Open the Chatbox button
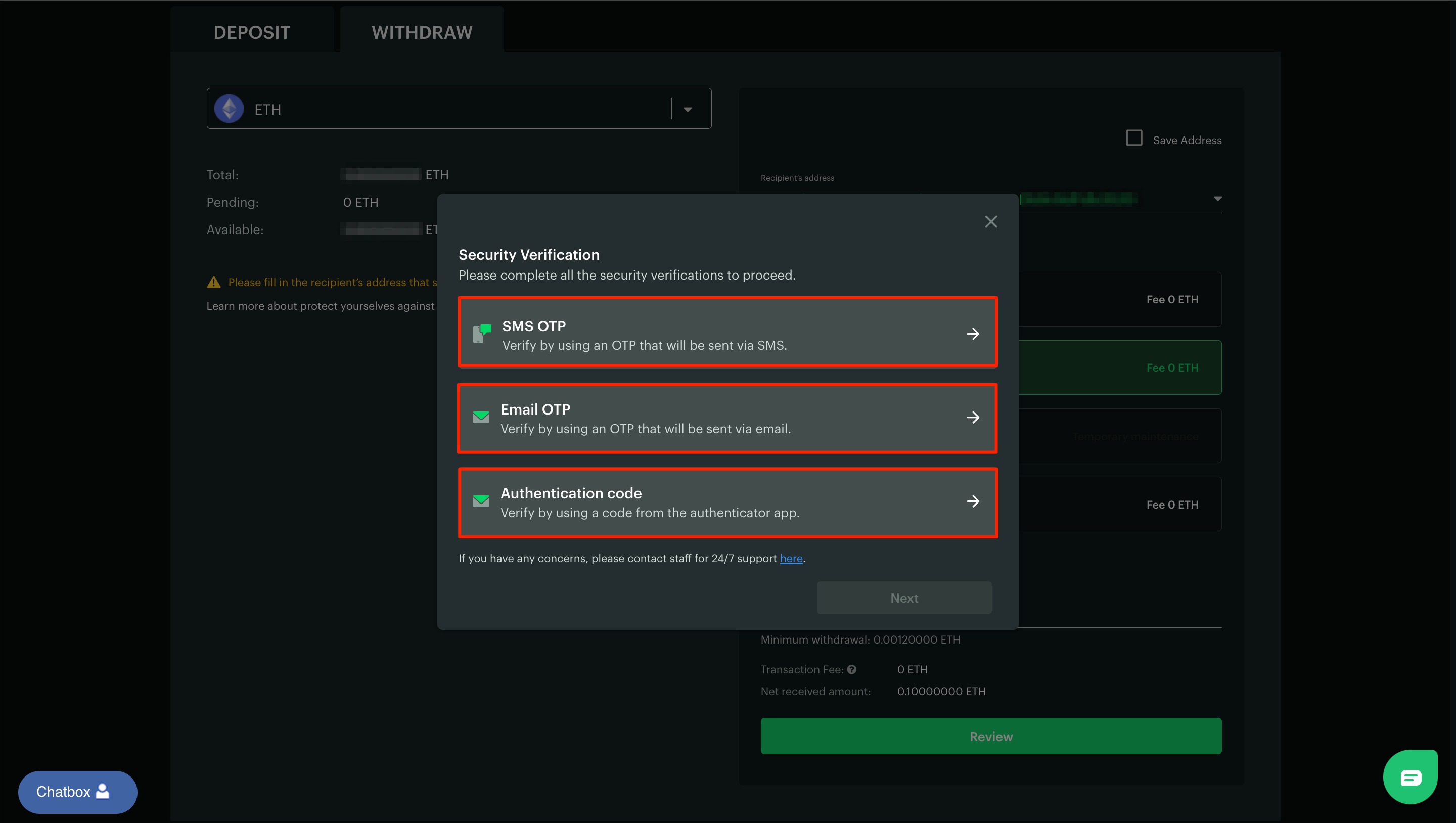This screenshot has width=1456, height=823. [x=77, y=791]
